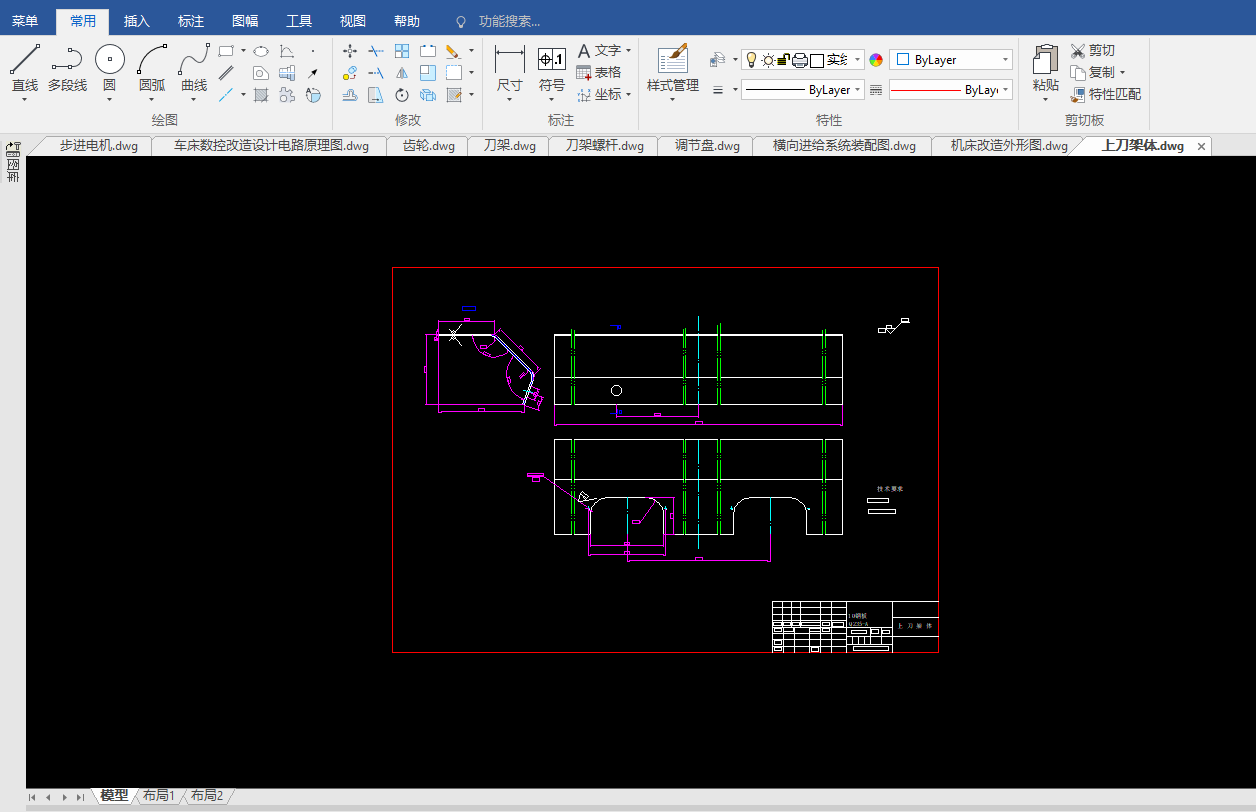Screen dimensions: 1256x812
Task: Open the color wheel picker
Action: [876, 60]
